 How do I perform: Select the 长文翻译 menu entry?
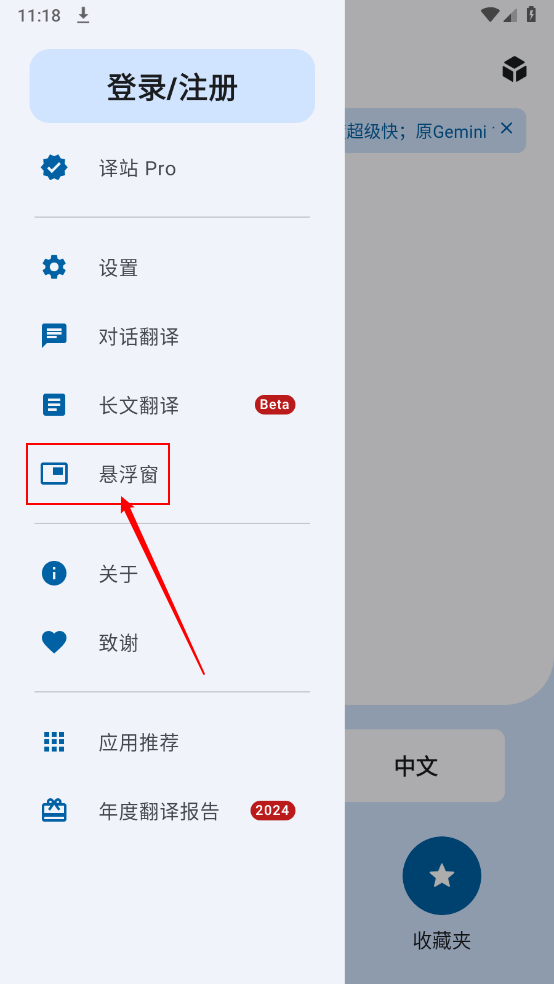coord(172,405)
